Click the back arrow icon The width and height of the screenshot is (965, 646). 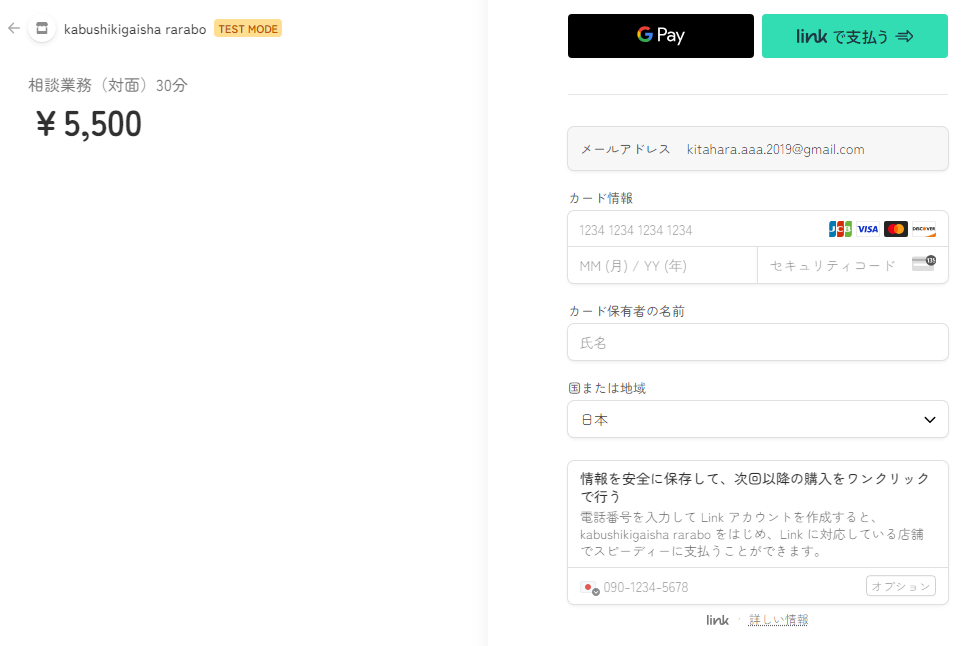point(13,28)
